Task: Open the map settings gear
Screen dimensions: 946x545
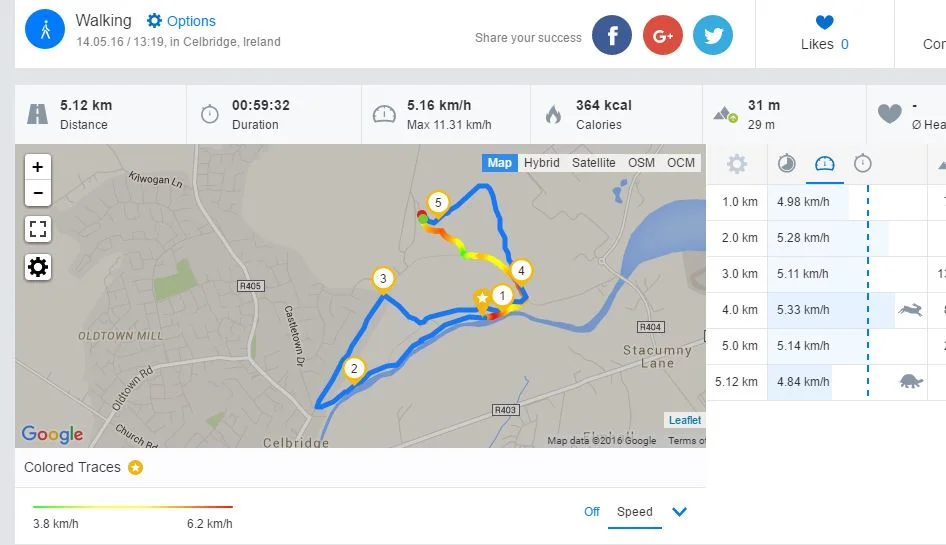Action: click(38, 267)
